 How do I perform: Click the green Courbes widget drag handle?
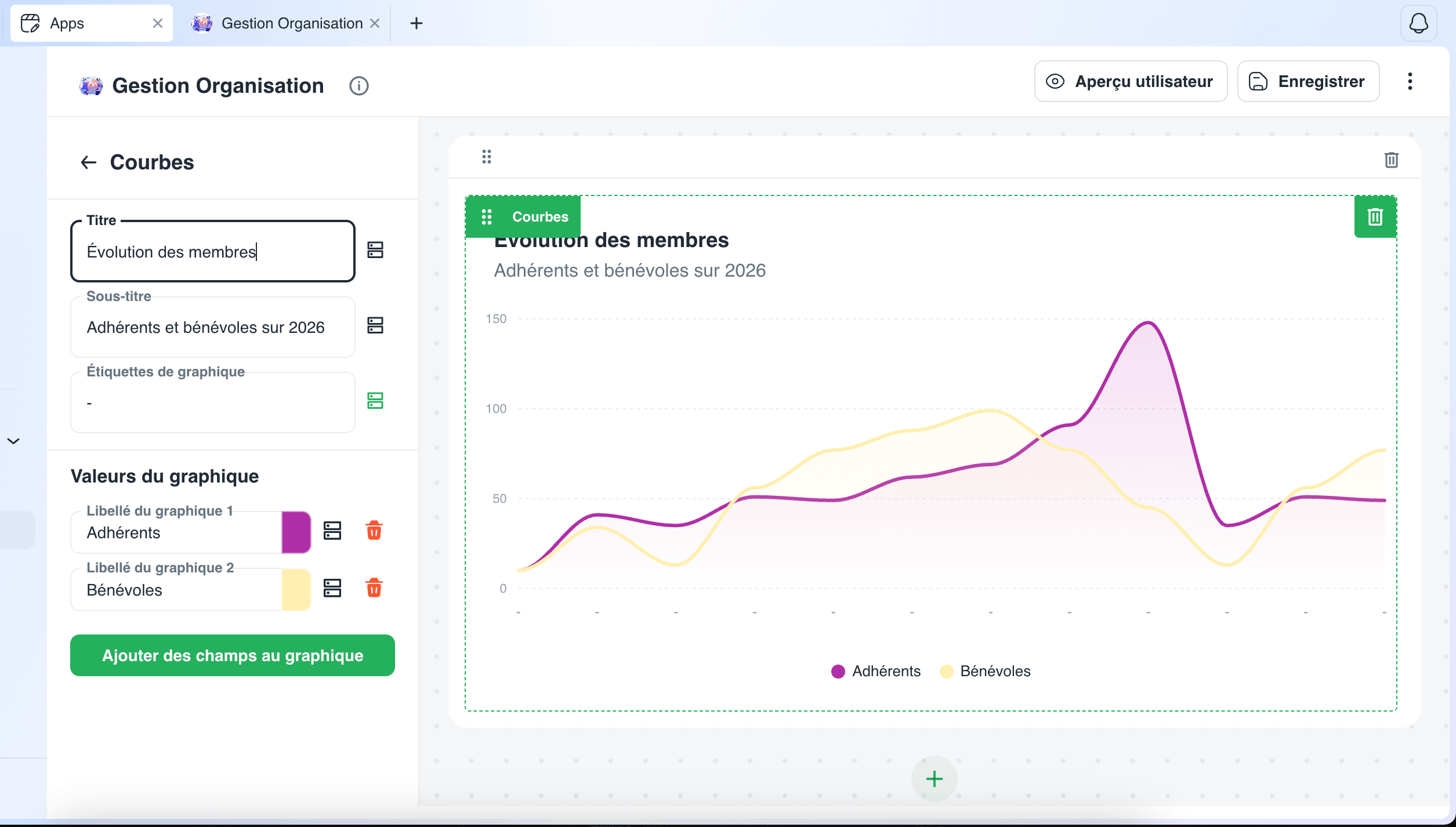coord(487,217)
